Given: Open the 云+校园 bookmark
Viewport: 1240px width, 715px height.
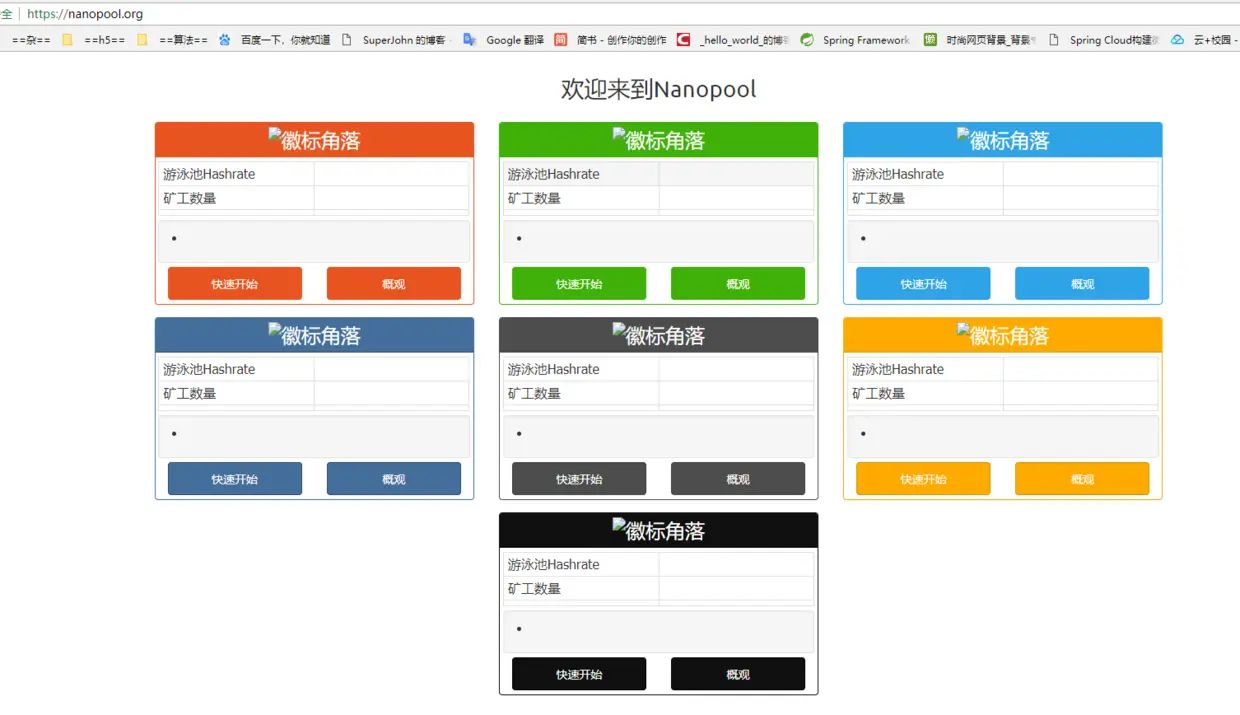Looking at the screenshot, I should [1204, 40].
